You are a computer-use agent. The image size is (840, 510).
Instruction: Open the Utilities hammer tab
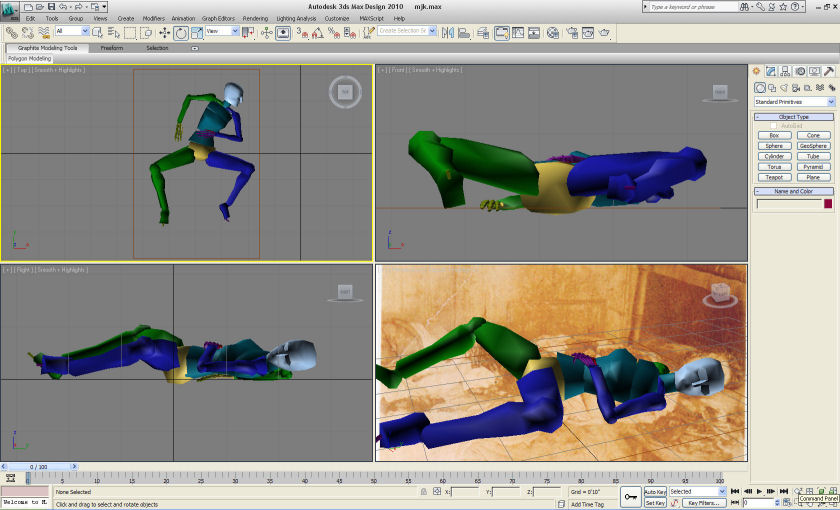(x=829, y=71)
